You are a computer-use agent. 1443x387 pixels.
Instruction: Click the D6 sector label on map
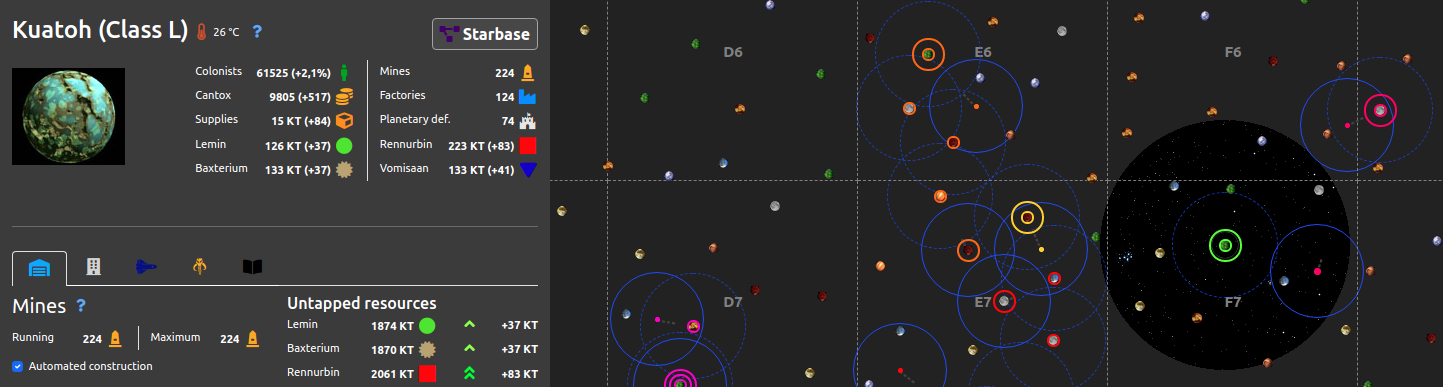click(x=733, y=52)
